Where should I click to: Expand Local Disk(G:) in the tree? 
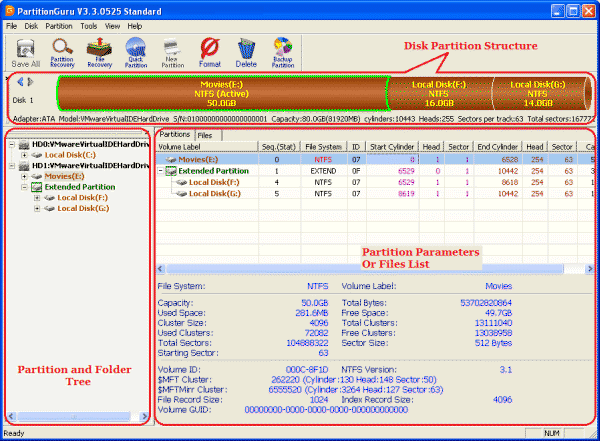pos(37,209)
